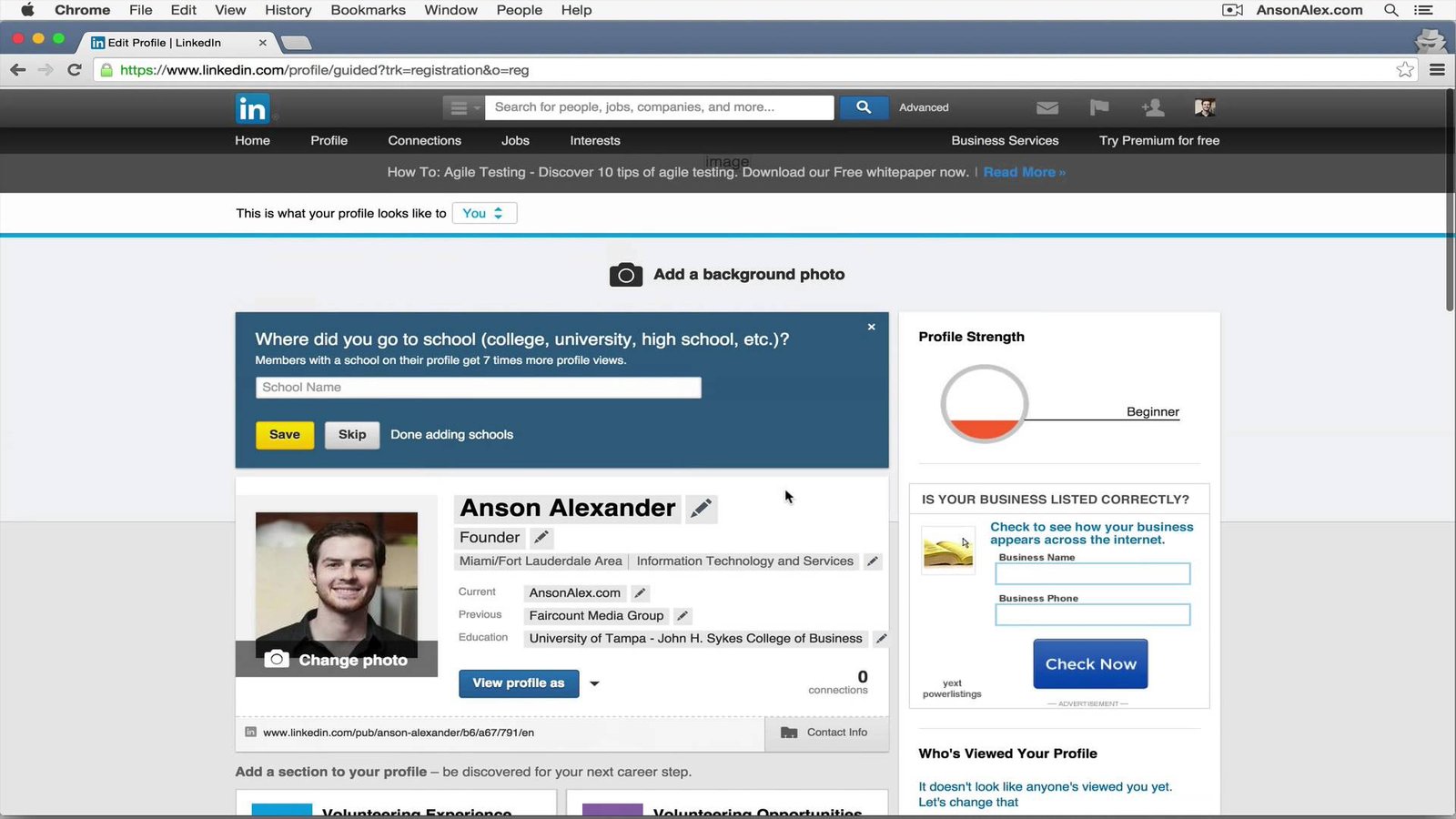Click Contact Info card icon
Viewport: 1456px width, 819px height.
point(789,733)
